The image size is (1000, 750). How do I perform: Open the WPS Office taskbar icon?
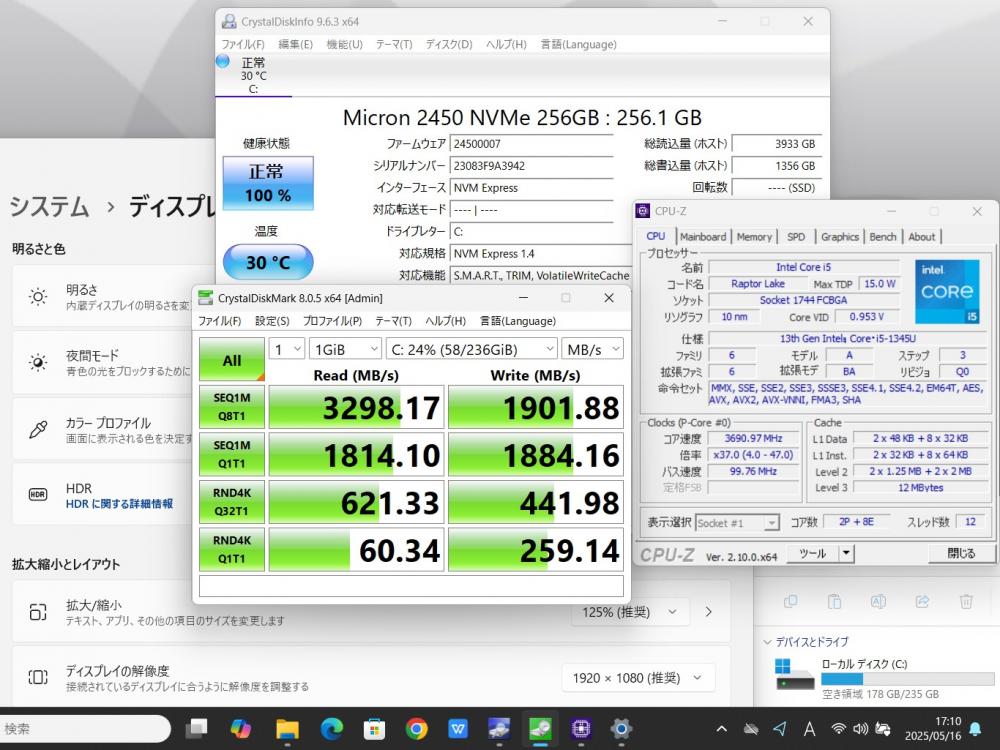click(458, 728)
